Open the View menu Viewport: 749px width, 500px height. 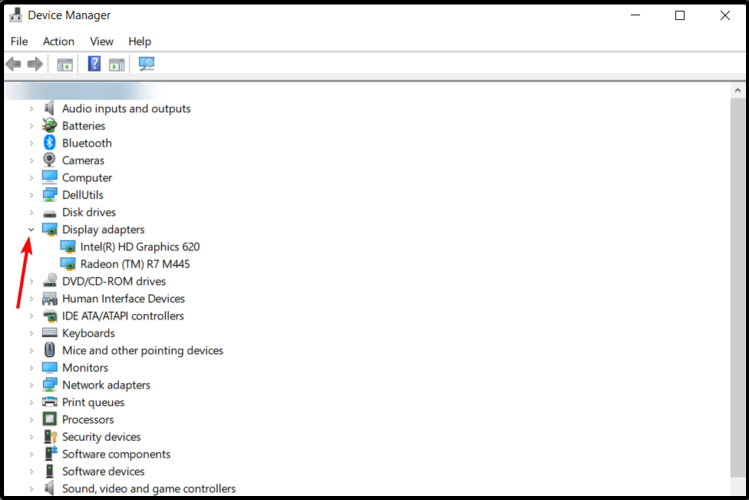pyautogui.click(x=102, y=42)
